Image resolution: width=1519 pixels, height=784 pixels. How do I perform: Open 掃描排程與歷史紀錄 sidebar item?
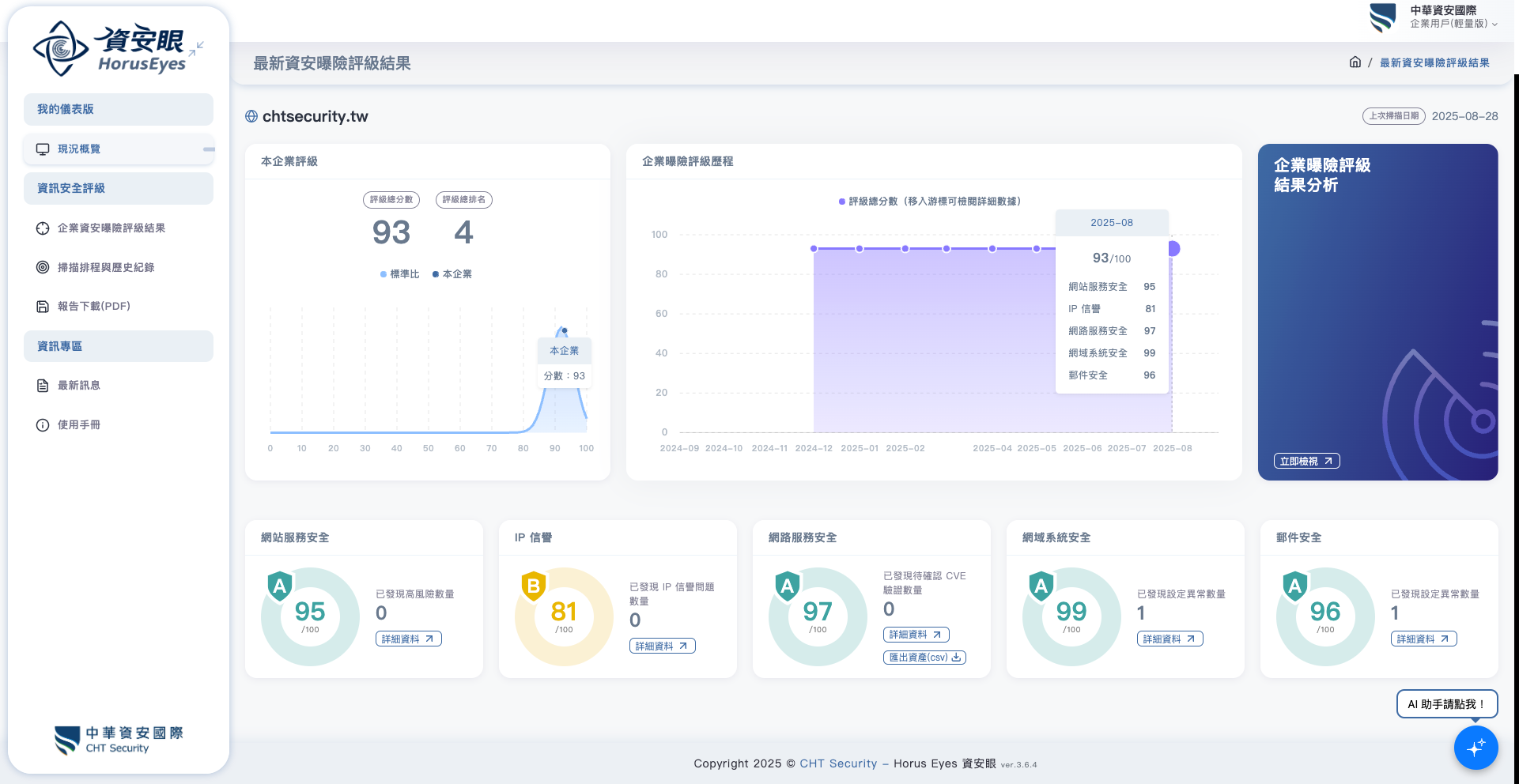click(105, 268)
